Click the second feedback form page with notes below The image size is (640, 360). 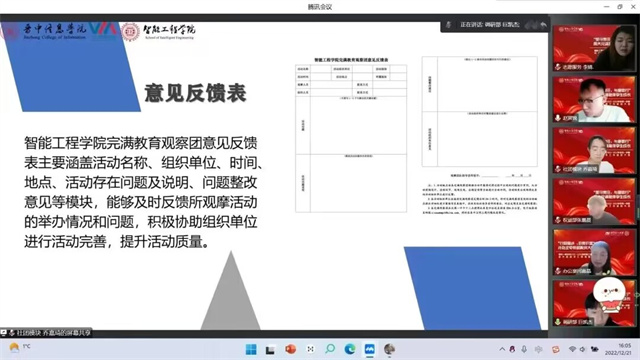click(480, 136)
